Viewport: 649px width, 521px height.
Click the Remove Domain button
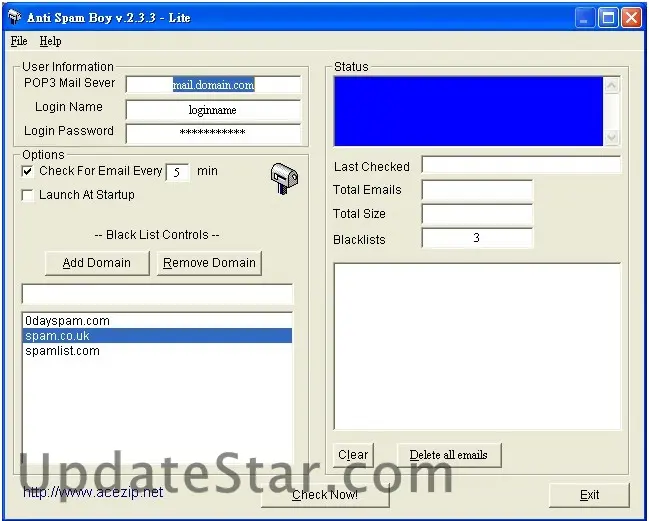point(209,263)
